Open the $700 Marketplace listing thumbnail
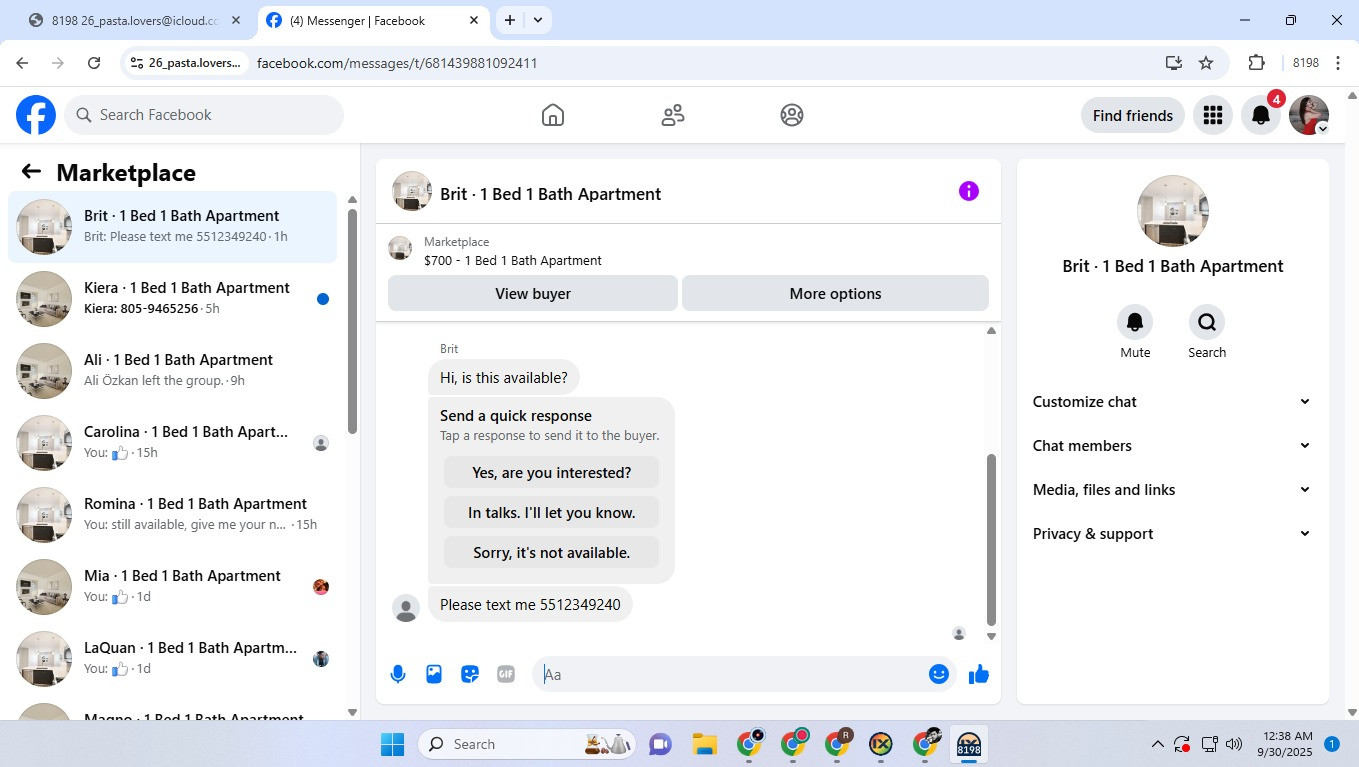 pyautogui.click(x=400, y=248)
